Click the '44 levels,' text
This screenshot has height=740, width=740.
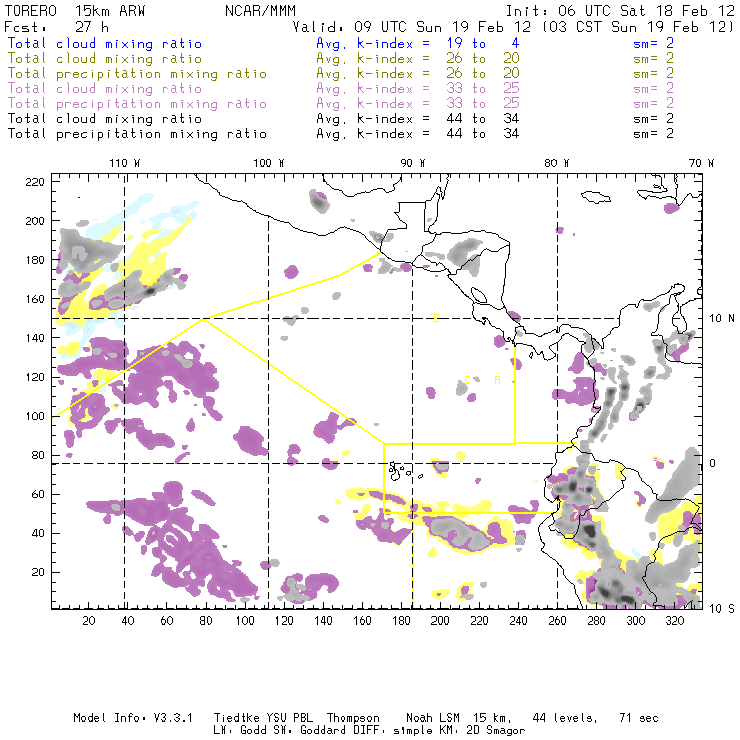pyautogui.click(x=565, y=718)
